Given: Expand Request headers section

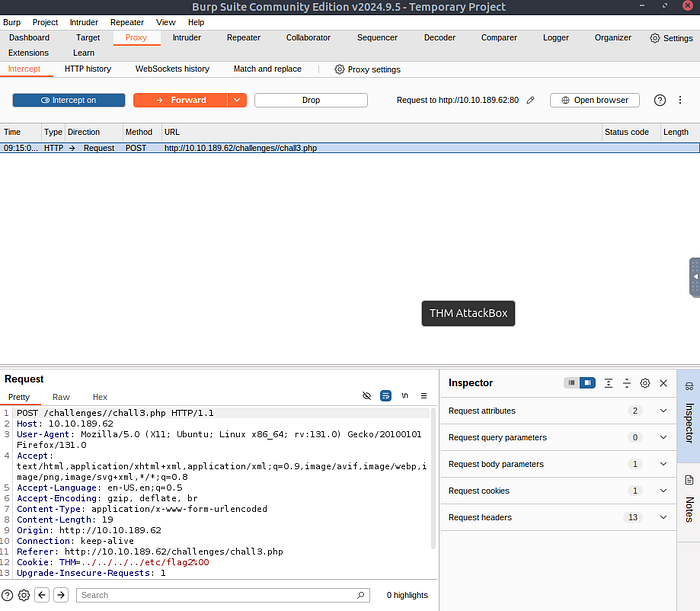Looking at the screenshot, I should pos(558,517).
